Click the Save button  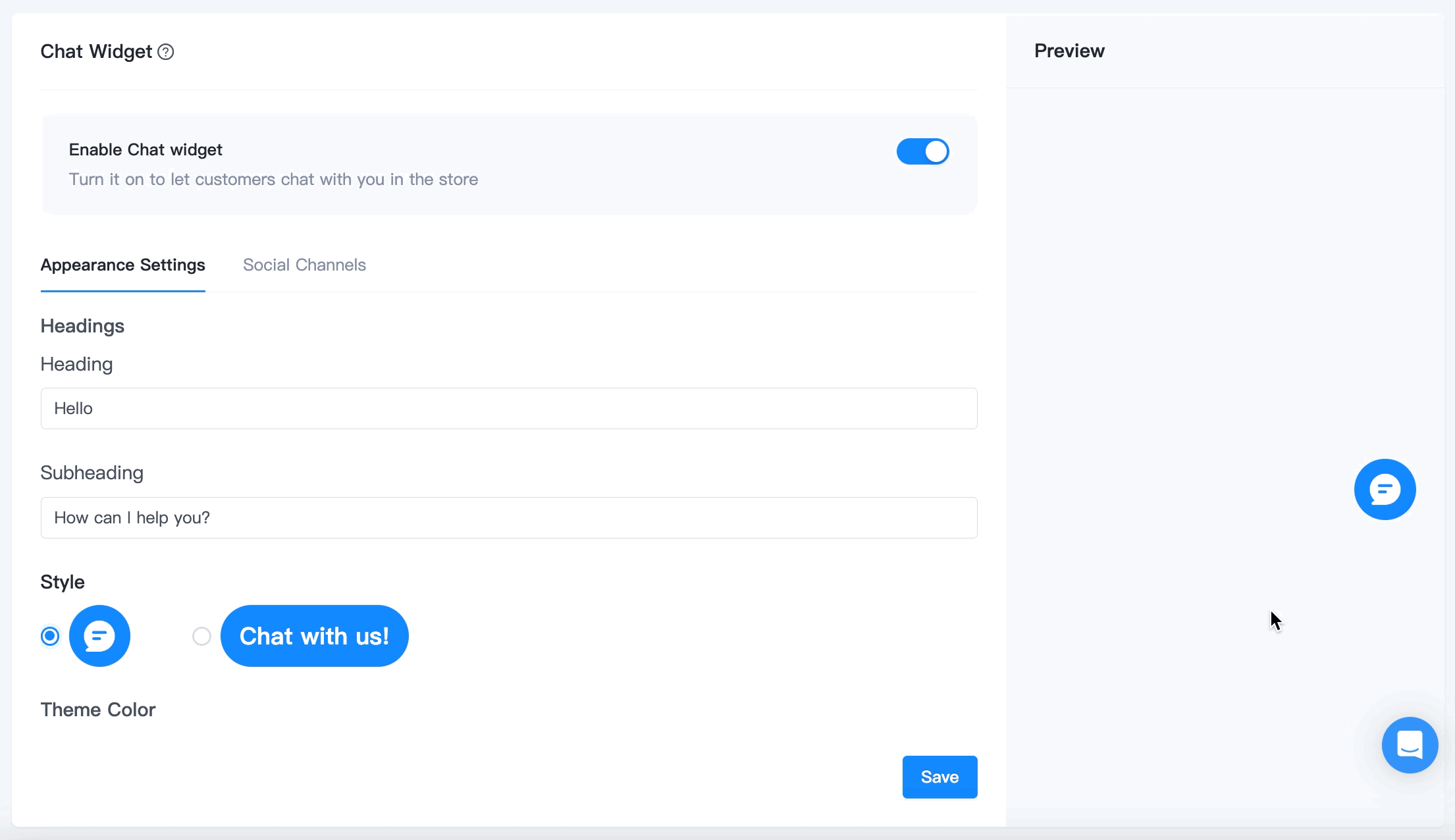(939, 777)
